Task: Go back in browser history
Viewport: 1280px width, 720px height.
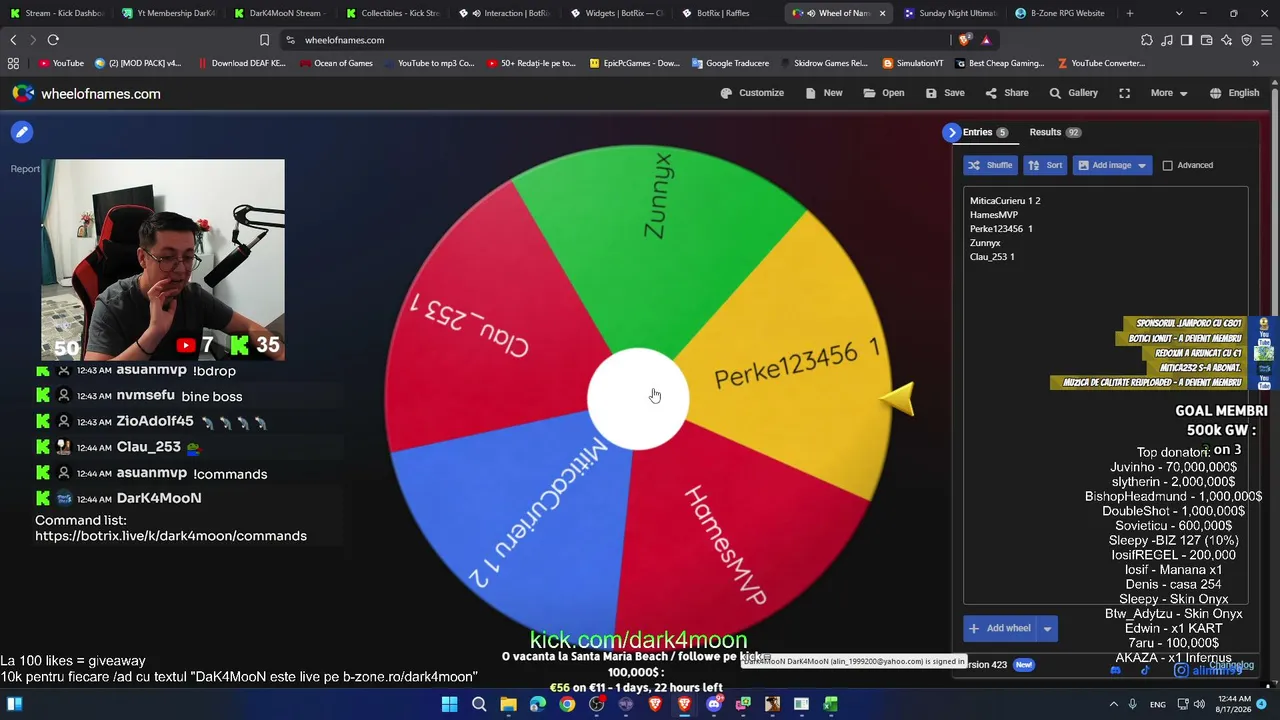Action: [x=13, y=40]
